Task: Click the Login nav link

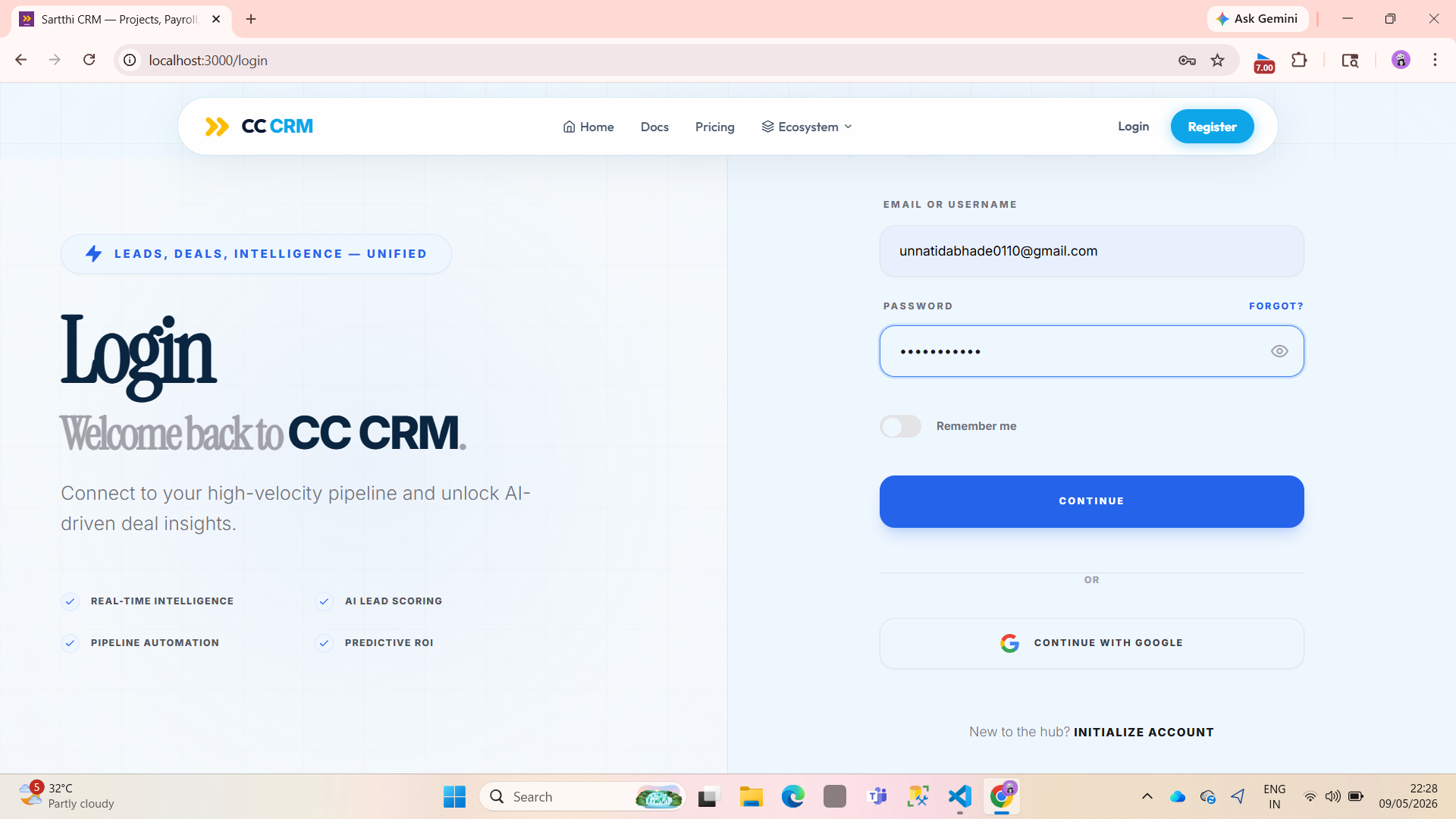Action: pos(1133,127)
